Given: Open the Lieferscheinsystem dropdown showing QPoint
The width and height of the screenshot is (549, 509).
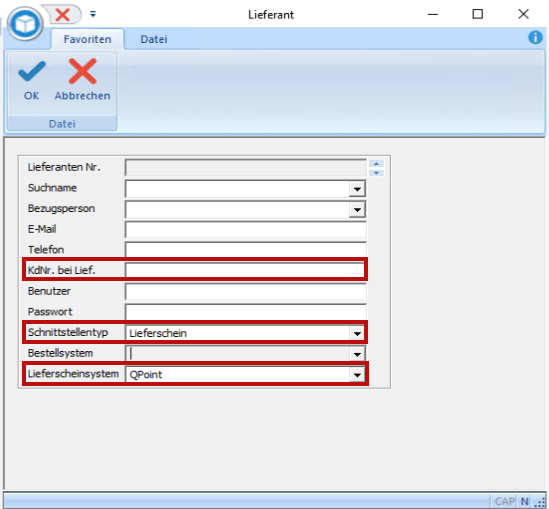Looking at the screenshot, I should point(357,375).
